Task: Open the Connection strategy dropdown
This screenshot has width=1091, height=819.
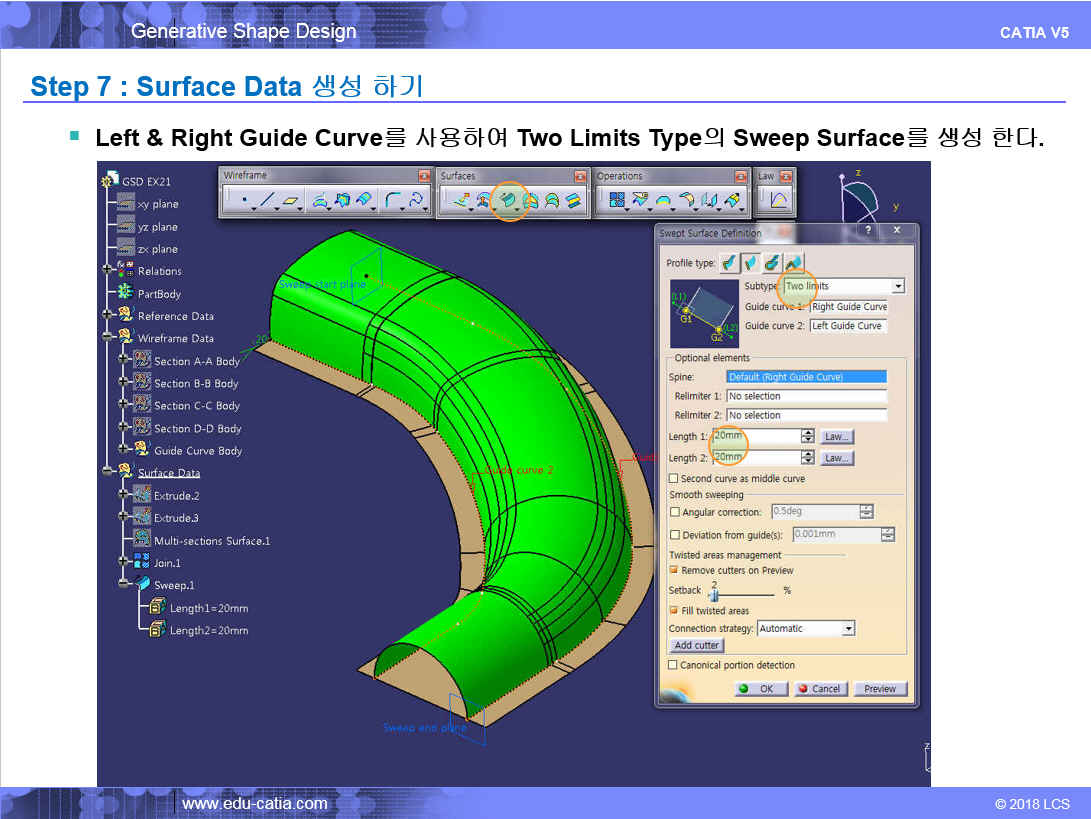Action: [x=848, y=629]
